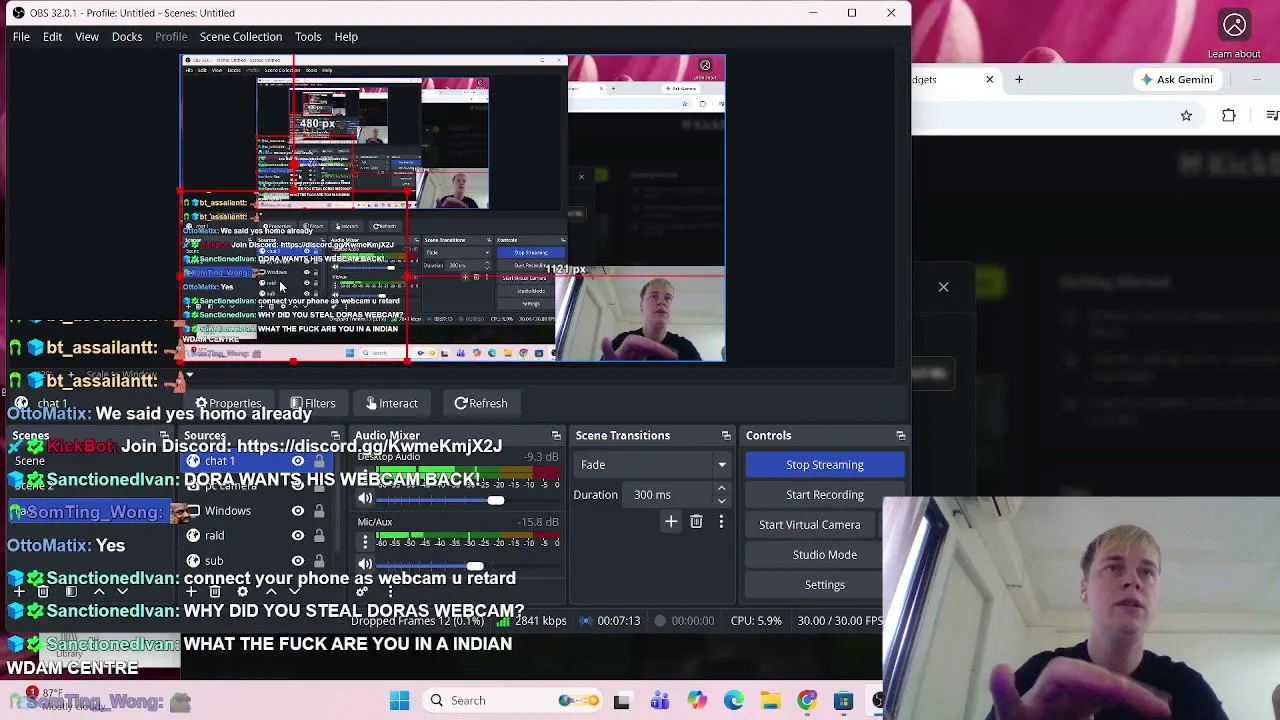
Task: Float the Sources dock
Action: (x=335, y=436)
